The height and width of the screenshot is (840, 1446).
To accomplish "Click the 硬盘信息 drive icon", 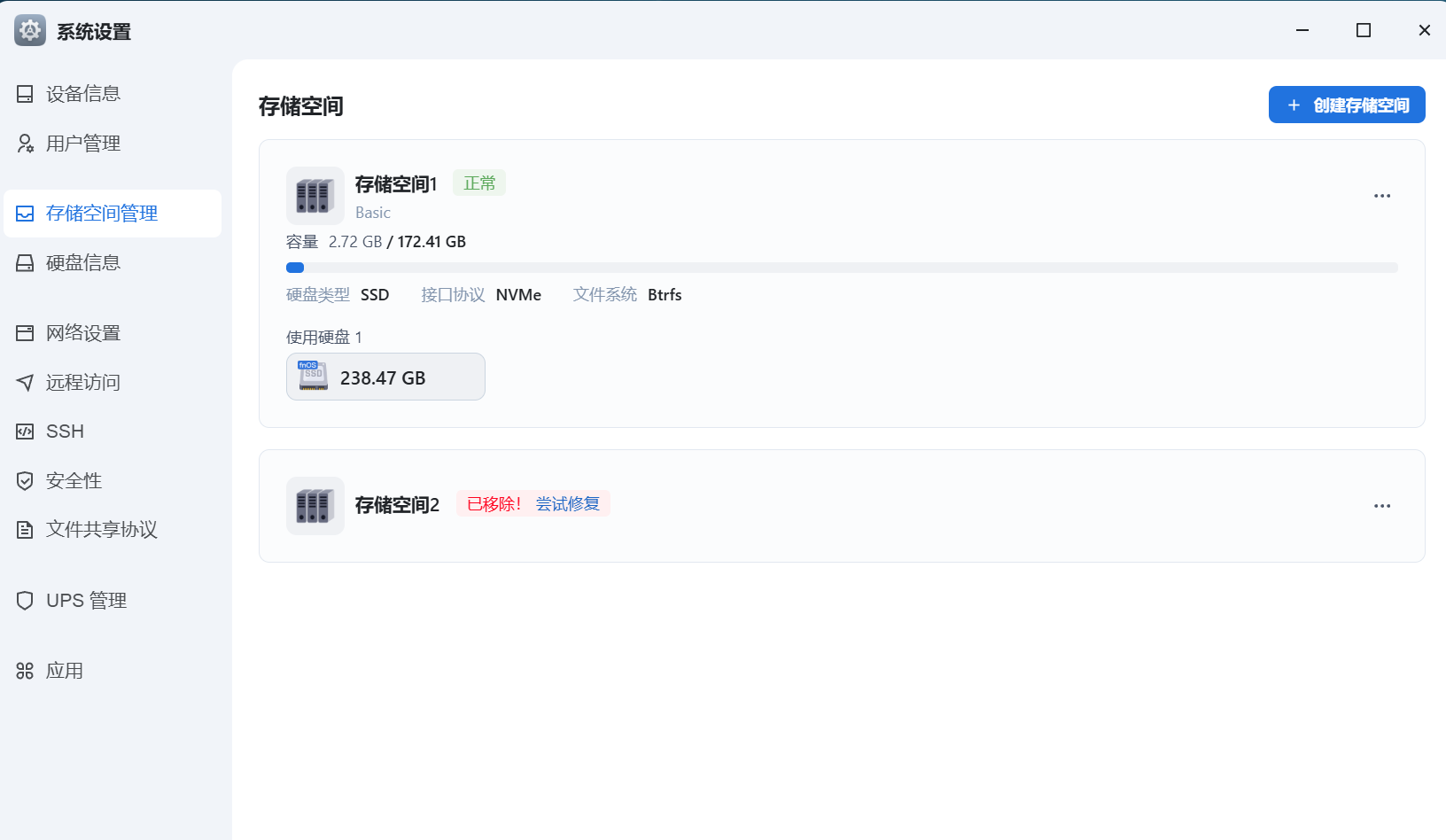I will click(25, 263).
